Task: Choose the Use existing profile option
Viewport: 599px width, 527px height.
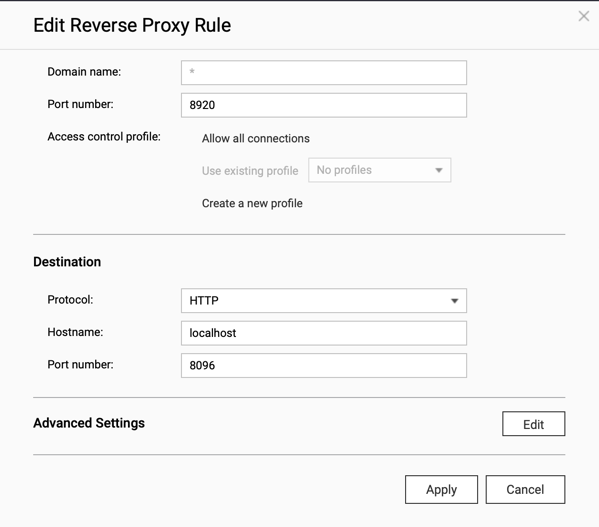Action: [250, 171]
